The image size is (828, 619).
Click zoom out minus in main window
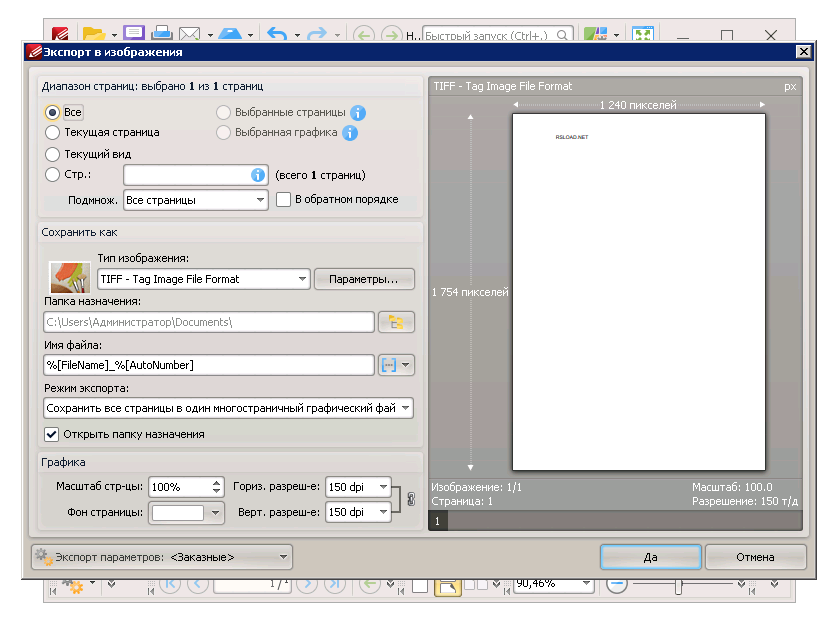[616, 584]
